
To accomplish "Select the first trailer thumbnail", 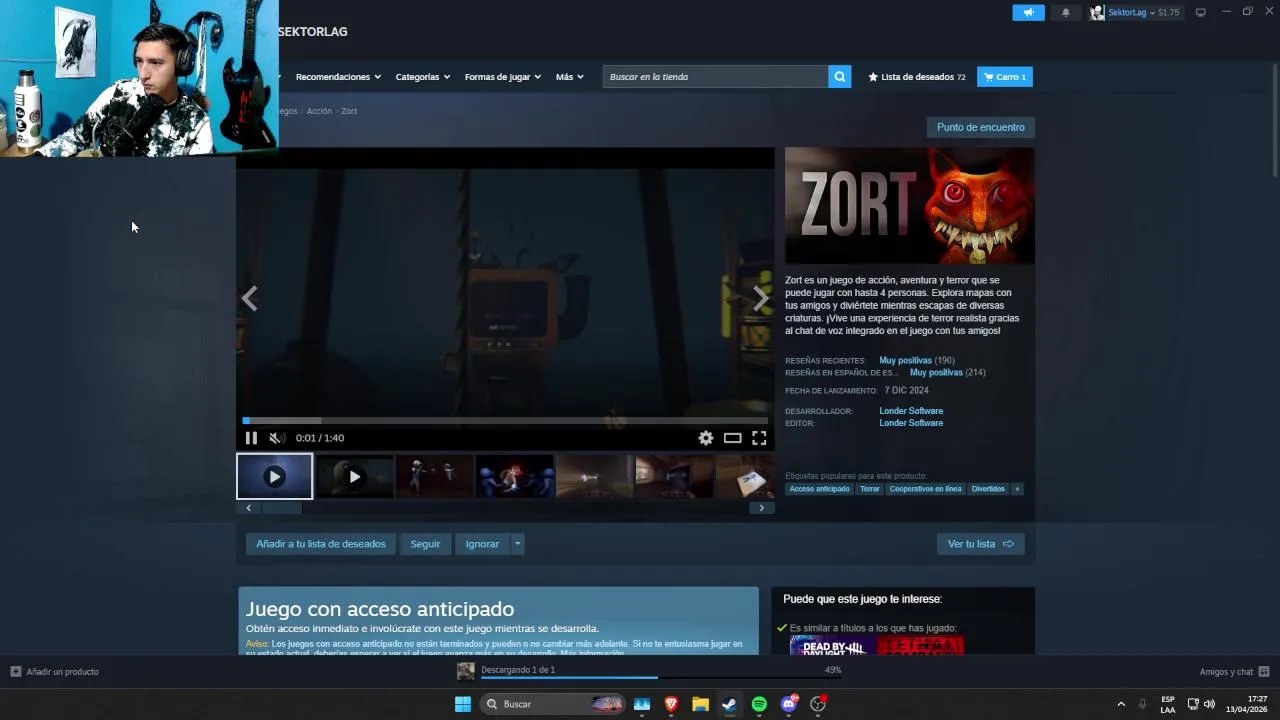I will [274, 477].
